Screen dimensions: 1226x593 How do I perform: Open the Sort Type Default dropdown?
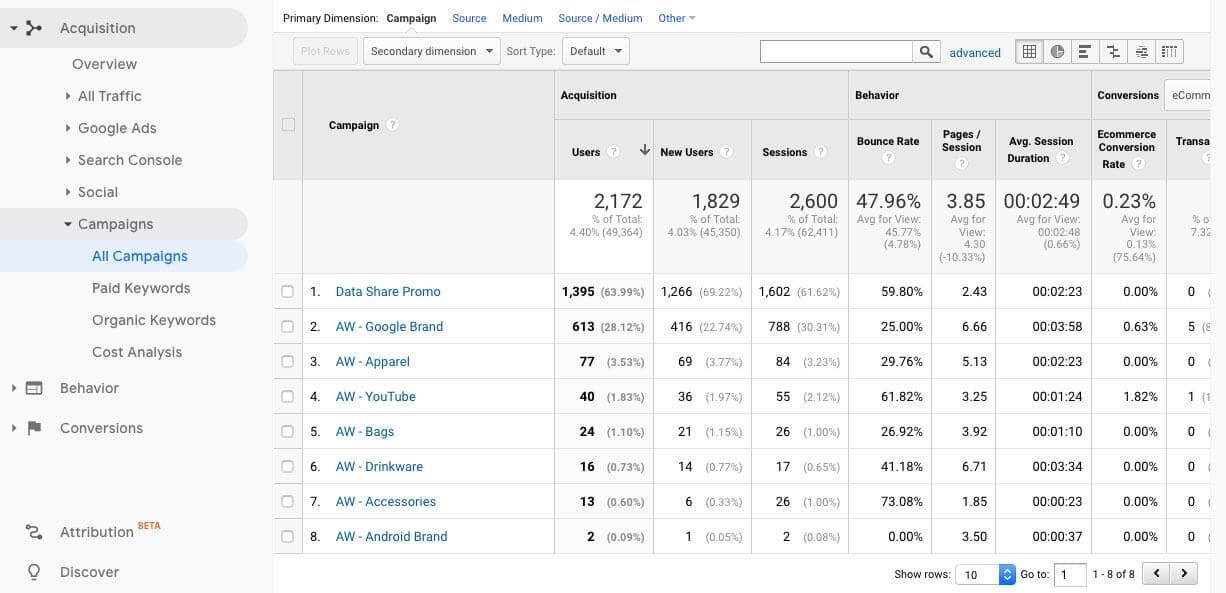(x=596, y=51)
